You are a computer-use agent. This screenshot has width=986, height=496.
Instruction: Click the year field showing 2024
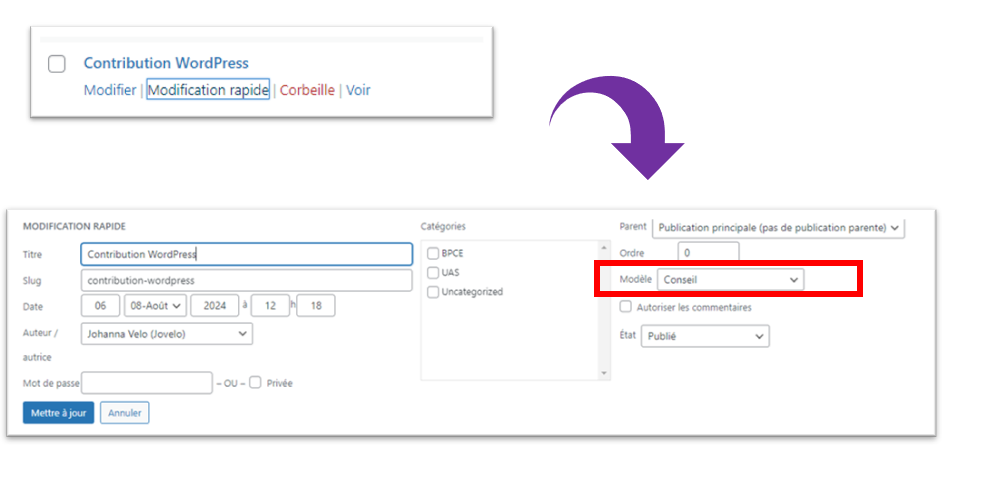(x=214, y=306)
